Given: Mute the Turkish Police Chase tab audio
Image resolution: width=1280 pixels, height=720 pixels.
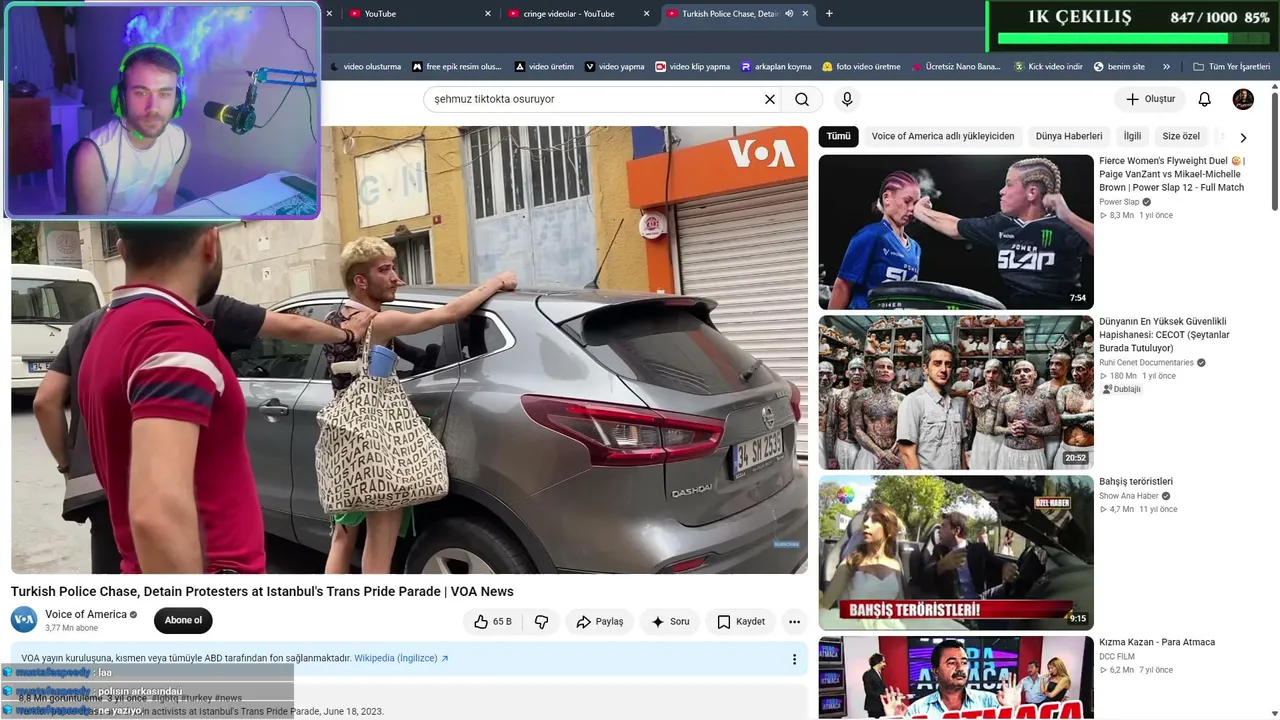Looking at the screenshot, I should pos(789,14).
